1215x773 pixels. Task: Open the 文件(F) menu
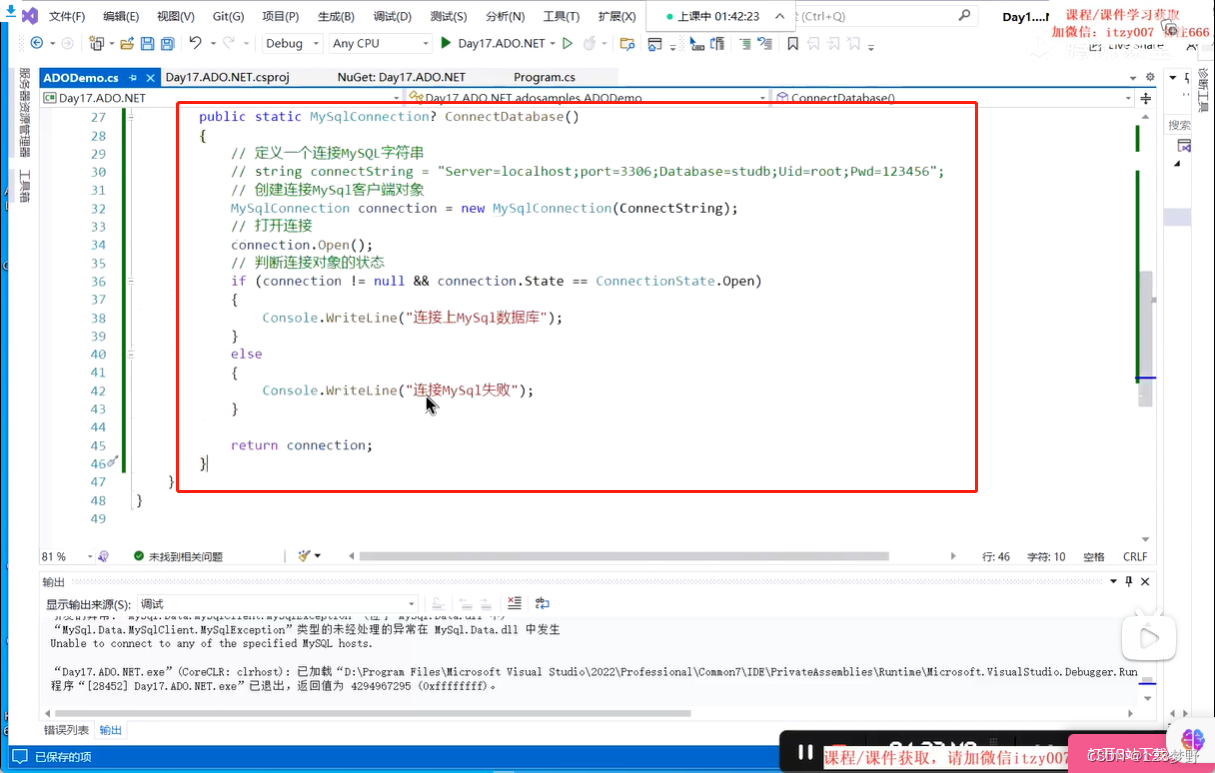(x=67, y=16)
